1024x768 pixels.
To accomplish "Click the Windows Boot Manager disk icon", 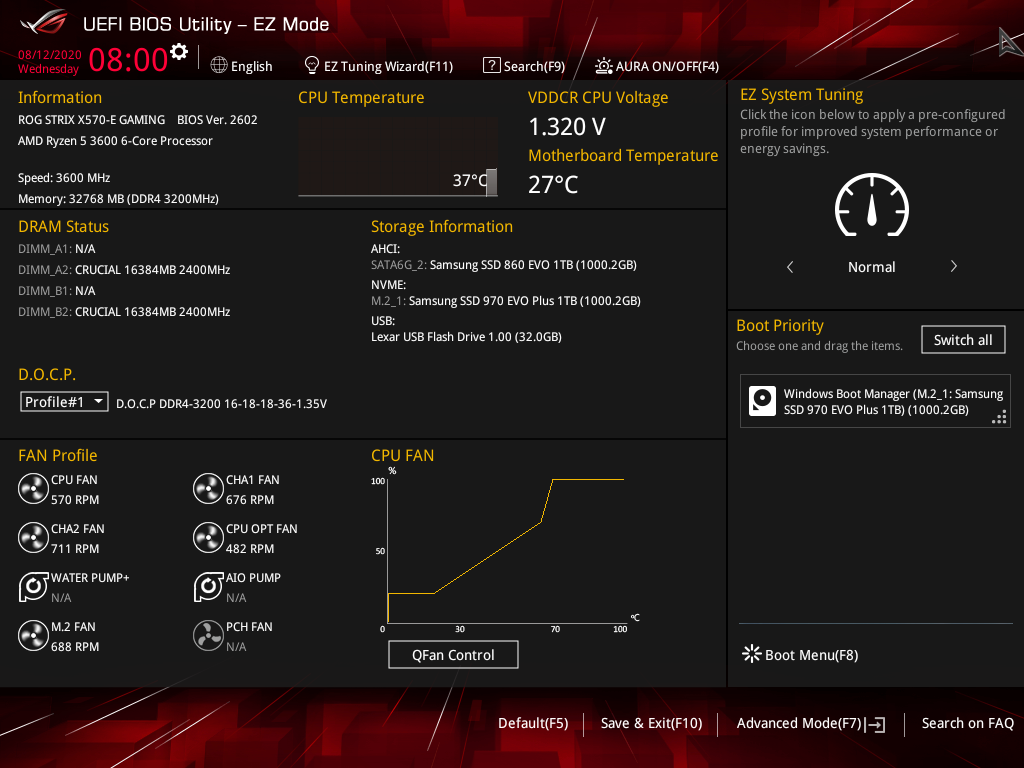I will pyautogui.click(x=762, y=401).
